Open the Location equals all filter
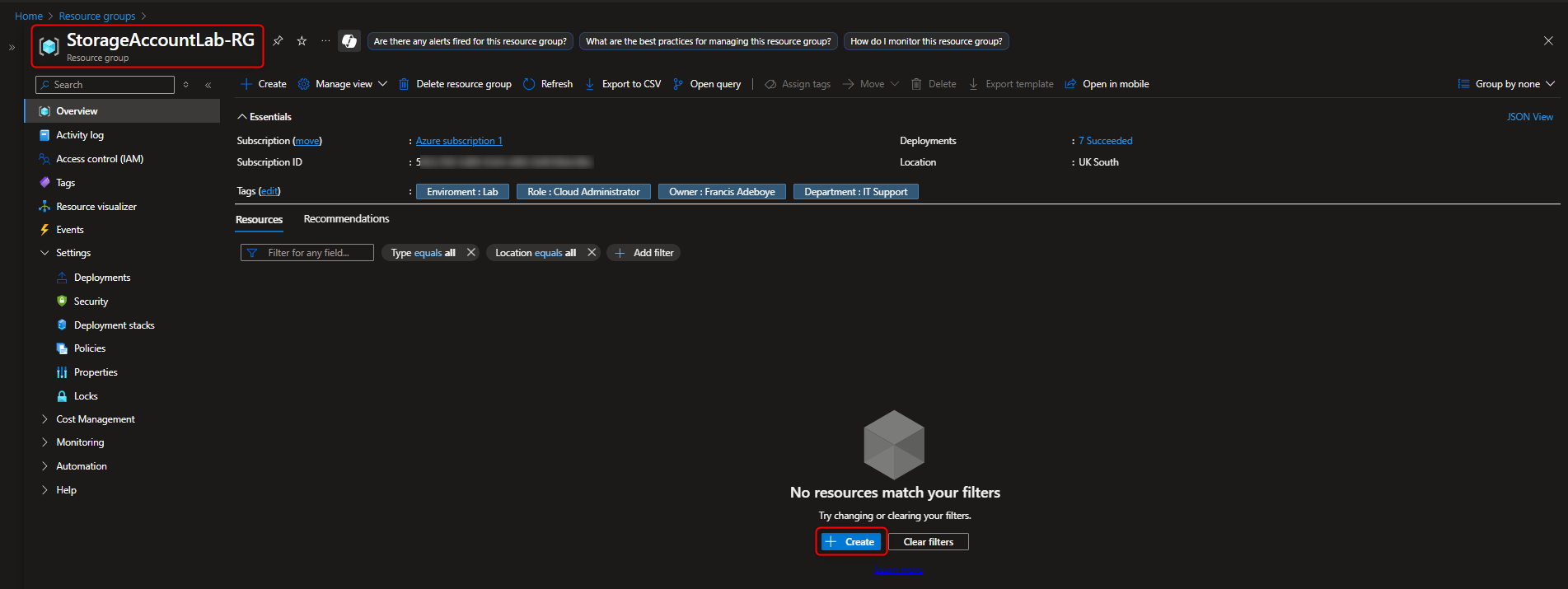1568x589 pixels. tap(536, 253)
